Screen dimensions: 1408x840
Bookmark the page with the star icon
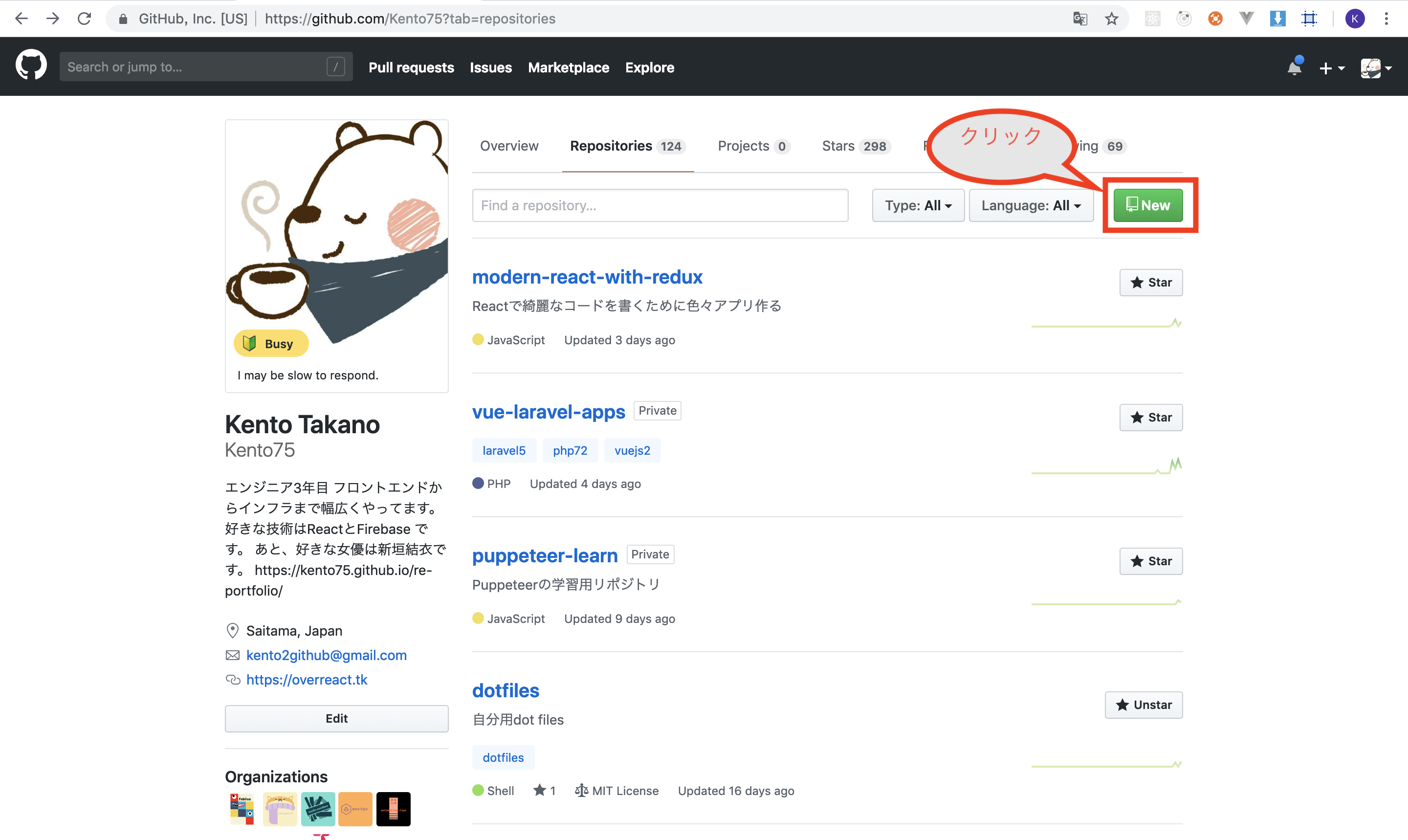pyautogui.click(x=1112, y=19)
